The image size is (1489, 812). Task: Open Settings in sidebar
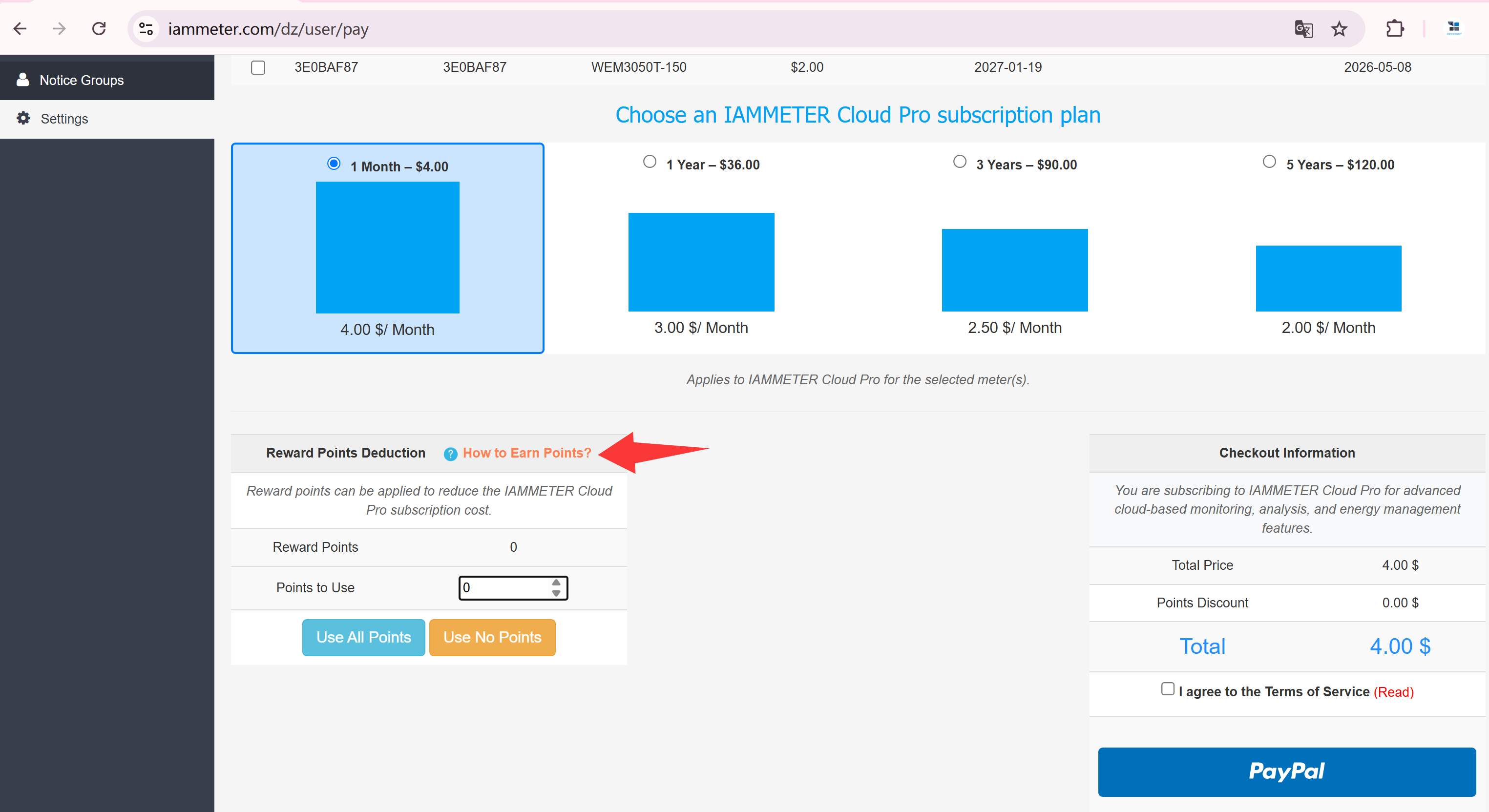[x=107, y=119]
